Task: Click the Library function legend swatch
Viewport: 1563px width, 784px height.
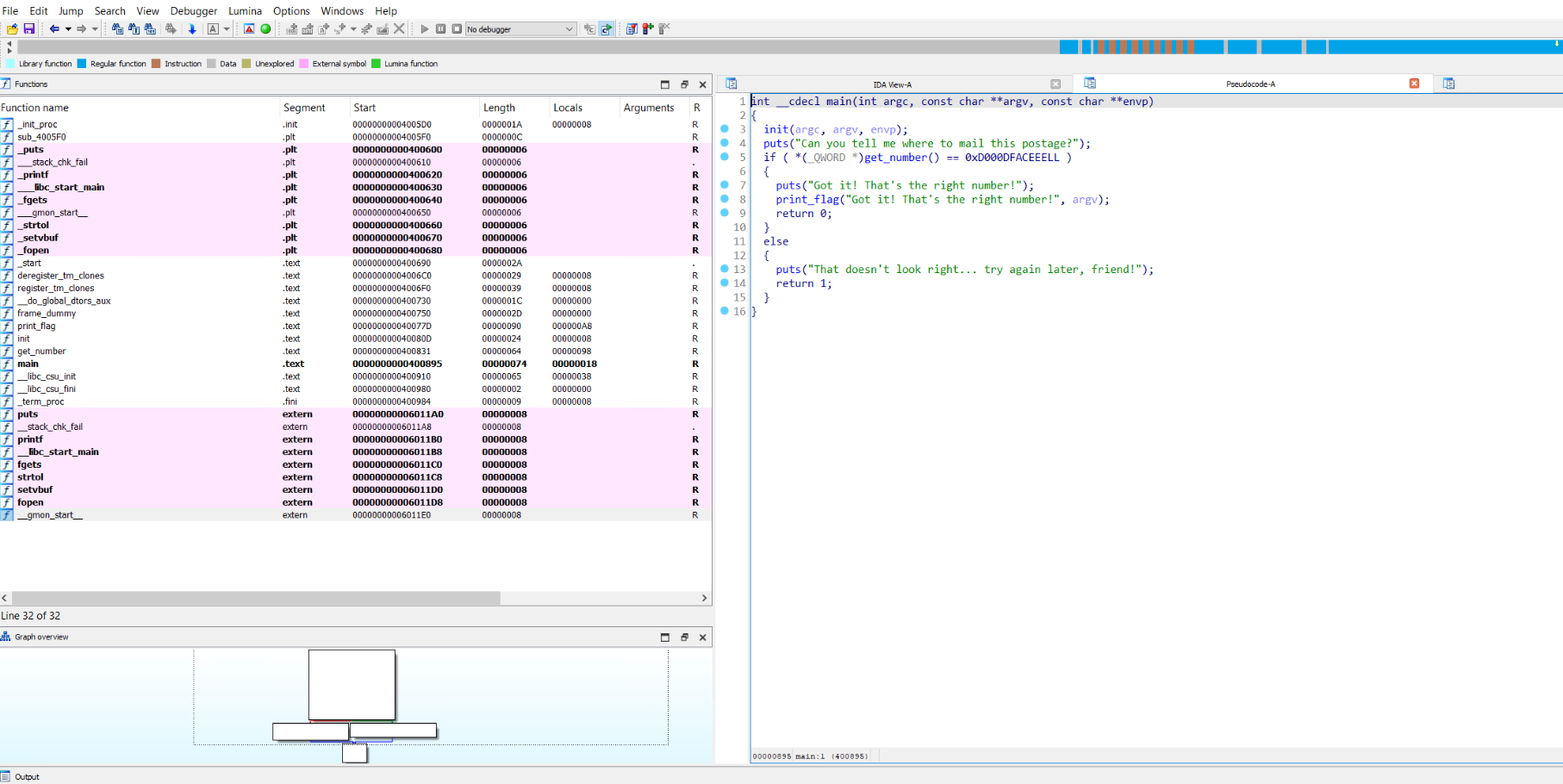Action: 10,64
